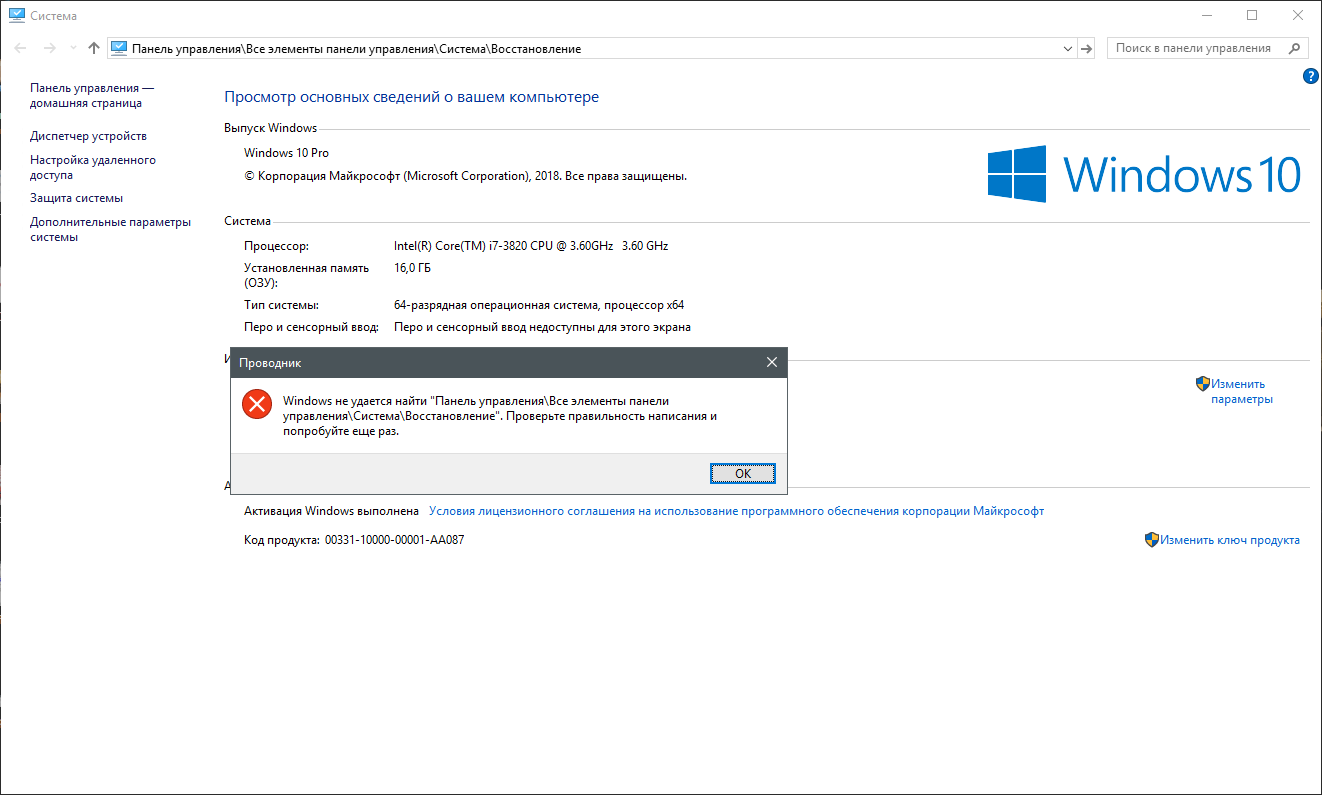This screenshot has height=795, width=1322.
Task: Click the Microsoft copyright 2018 text
Action: (465, 176)
